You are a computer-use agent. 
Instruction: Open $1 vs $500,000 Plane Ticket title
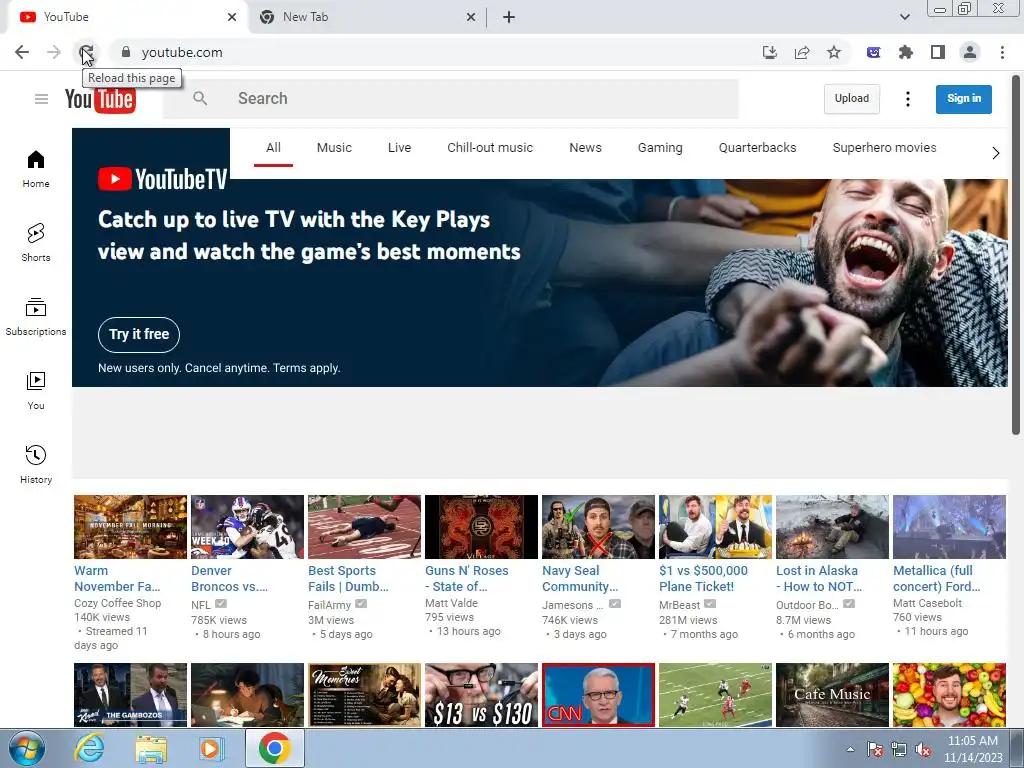click(x=703, y=579)
